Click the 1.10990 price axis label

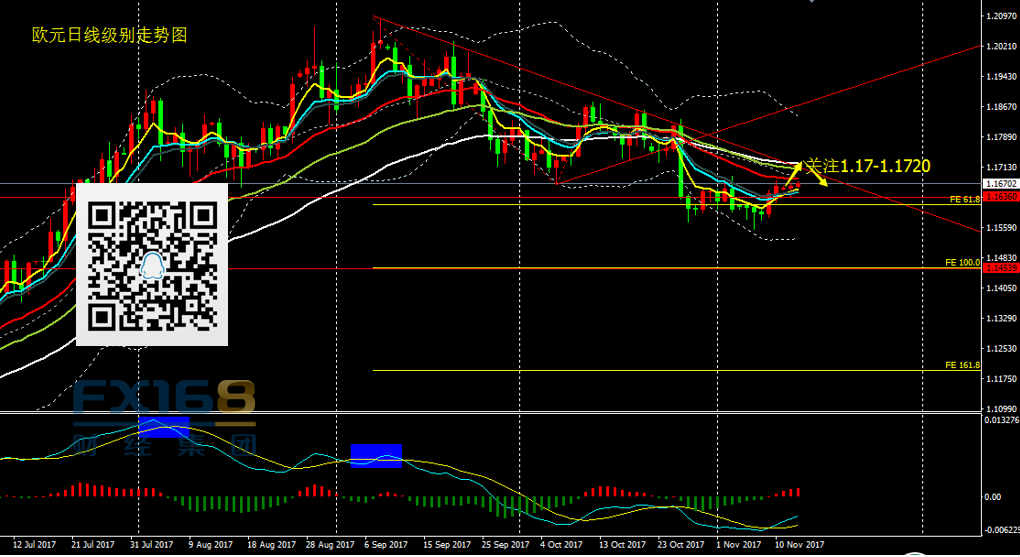coord(1001,410)
